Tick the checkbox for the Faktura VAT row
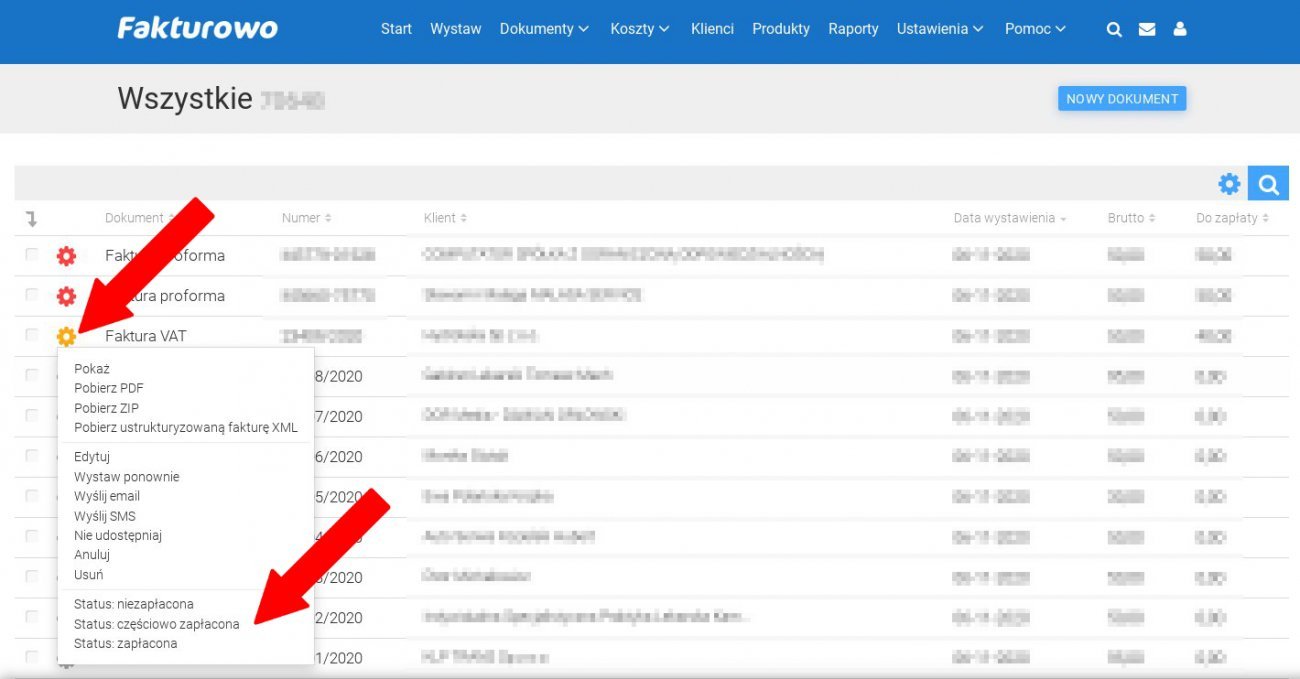 point(32,335)
